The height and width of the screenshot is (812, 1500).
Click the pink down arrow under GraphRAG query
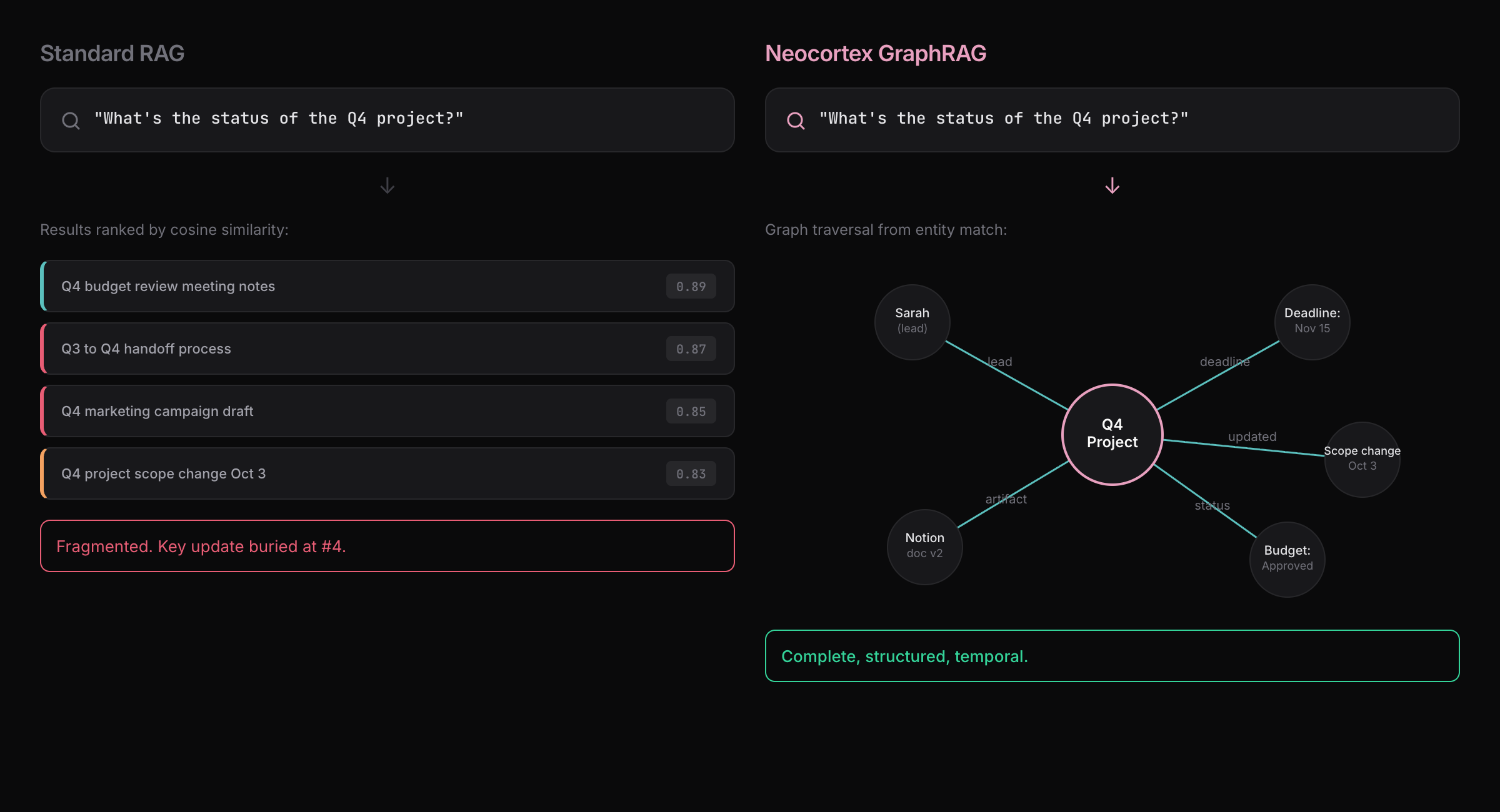(x=1112, y=186)
